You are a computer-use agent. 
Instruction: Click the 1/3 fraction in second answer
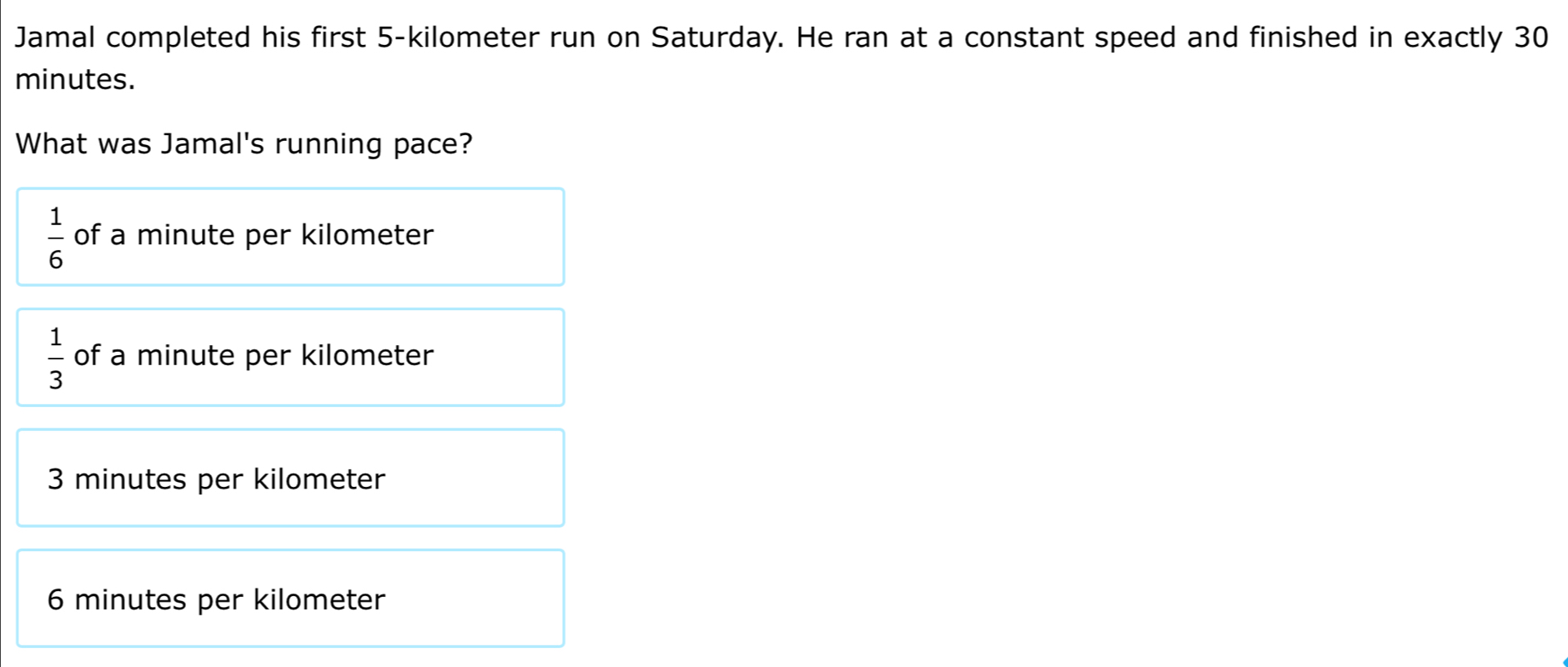tap(56, 359)
